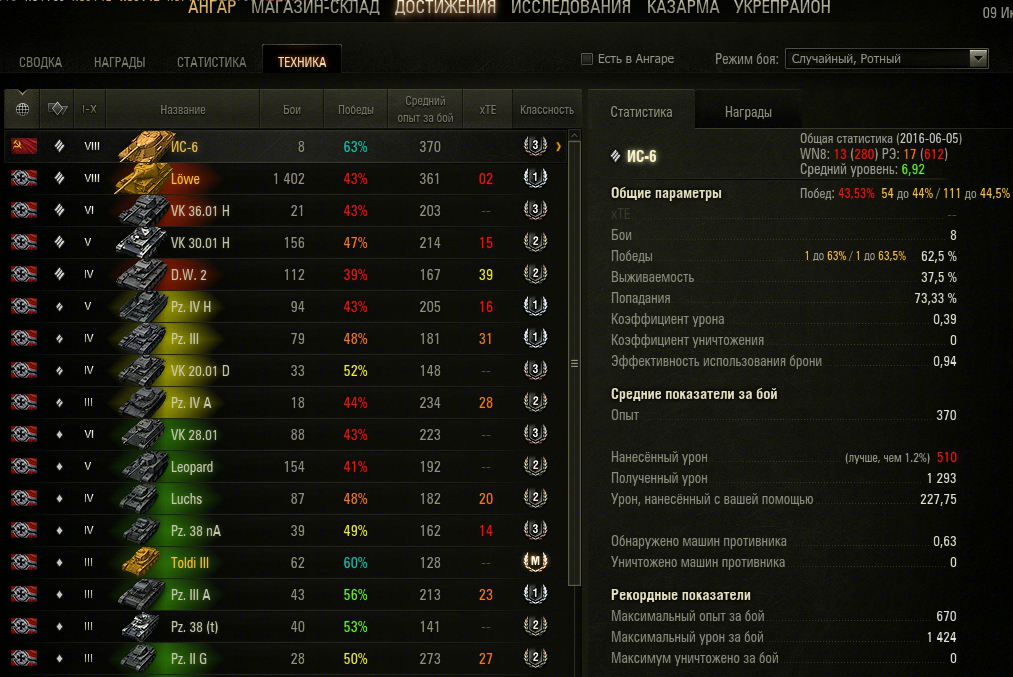Select the Luchs row name

pos(186,499)
